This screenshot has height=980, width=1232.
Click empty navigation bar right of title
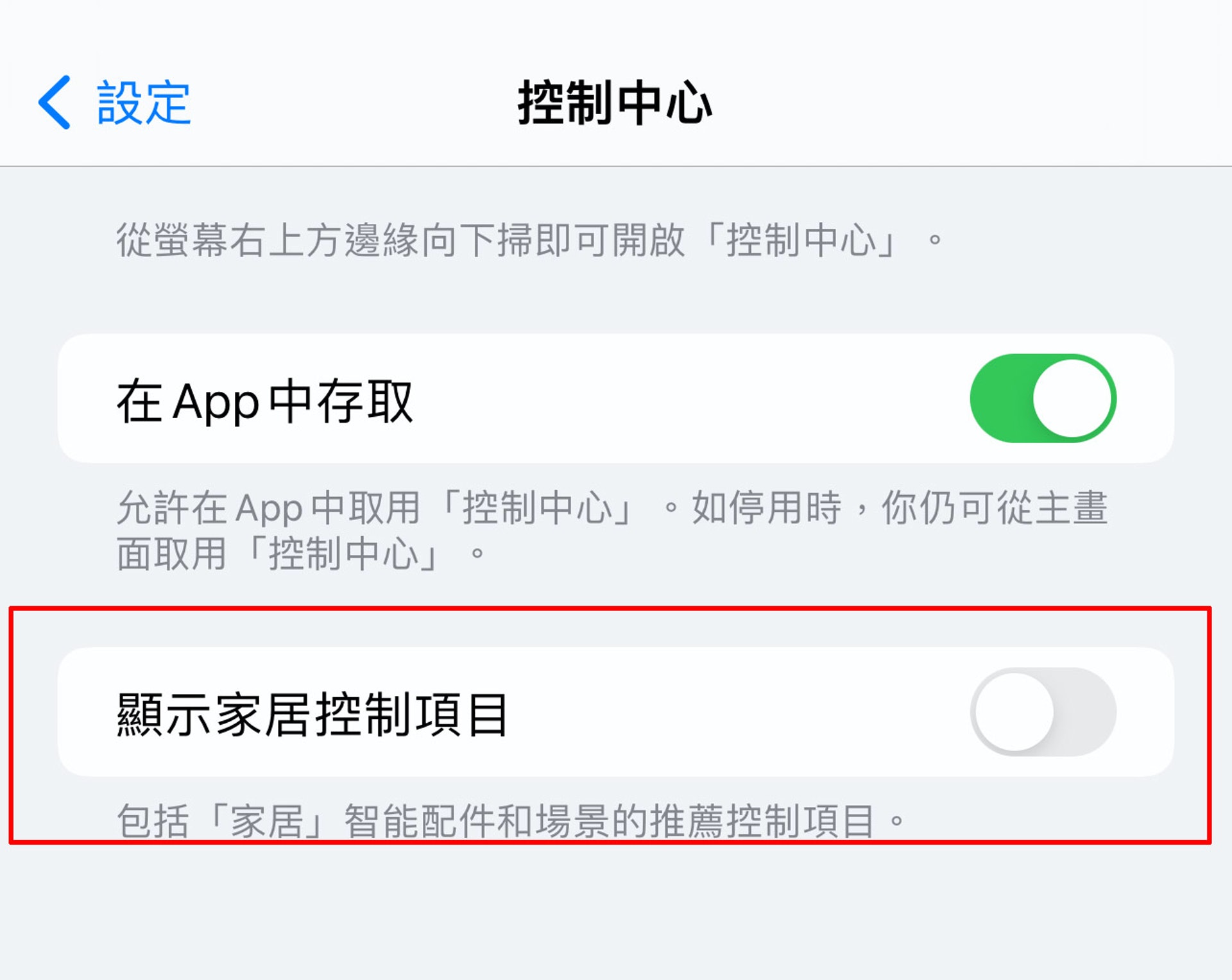(963, 103)
